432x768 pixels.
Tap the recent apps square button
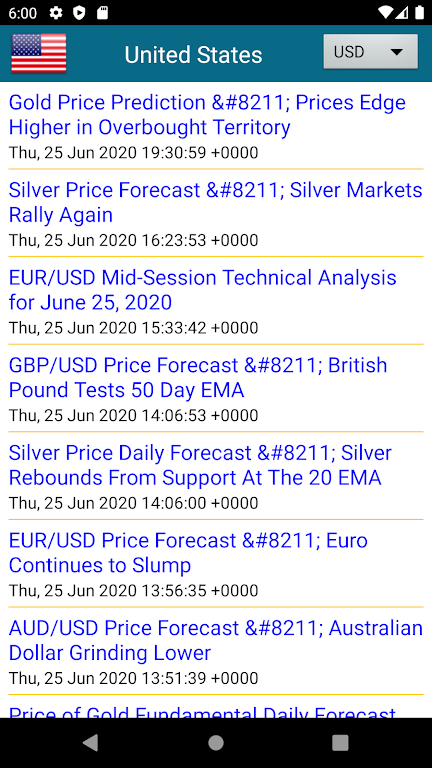point(340,743)
